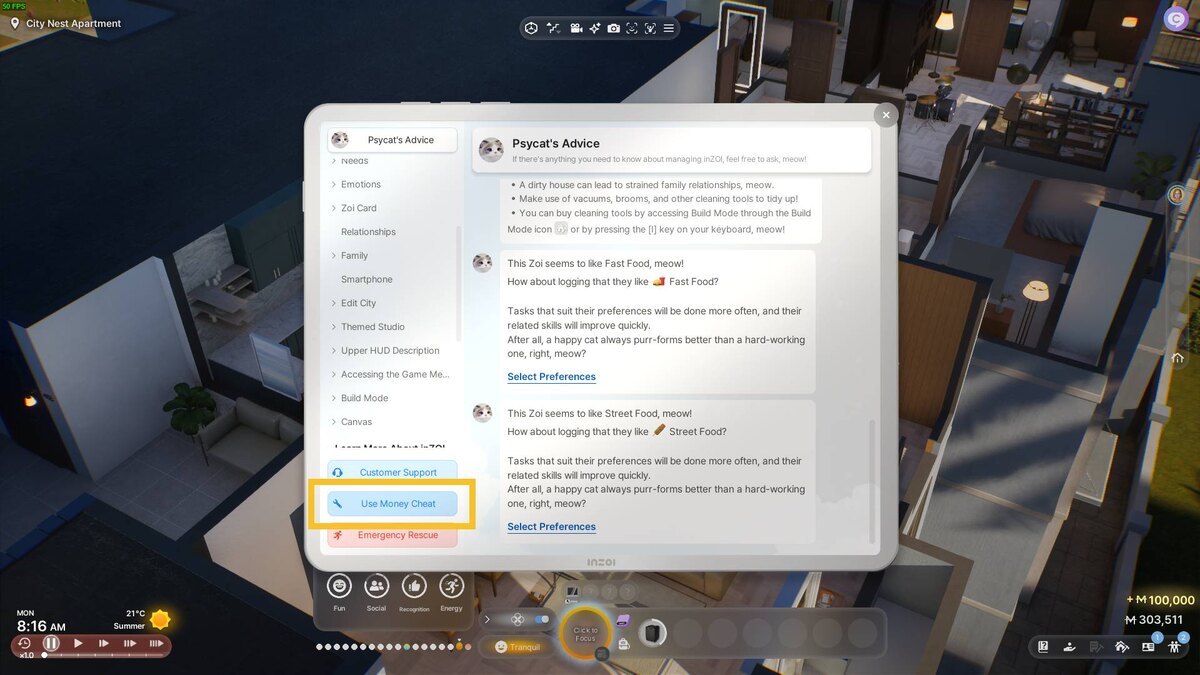1200x675 pixels.
Task: Click the 3D cube view icon in top toolbar
Action: [x=532, y=28]
